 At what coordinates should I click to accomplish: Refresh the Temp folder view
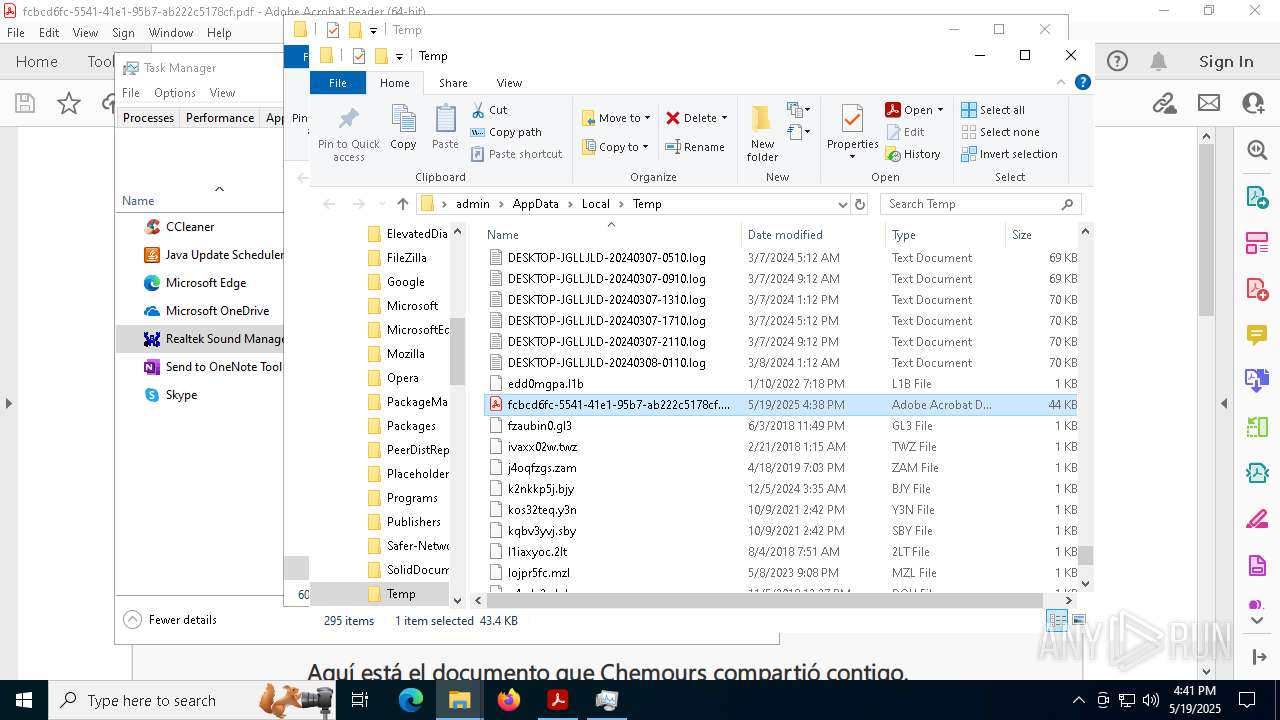click(859, 204)
